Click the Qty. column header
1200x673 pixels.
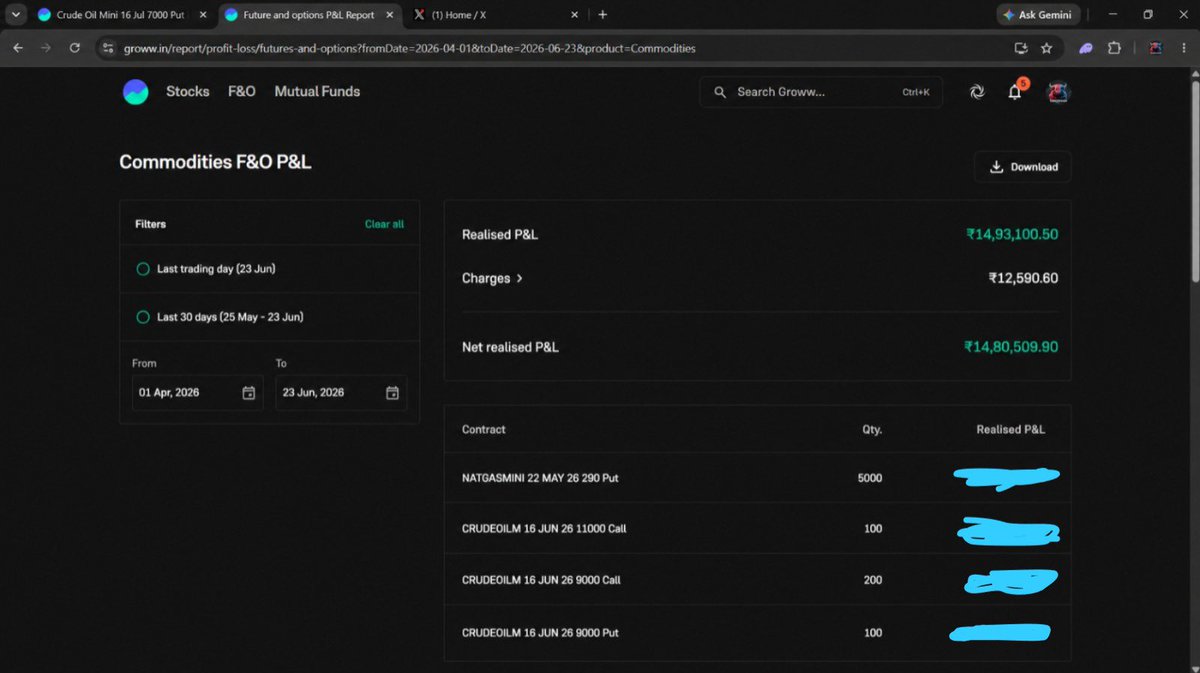[871, 430]
